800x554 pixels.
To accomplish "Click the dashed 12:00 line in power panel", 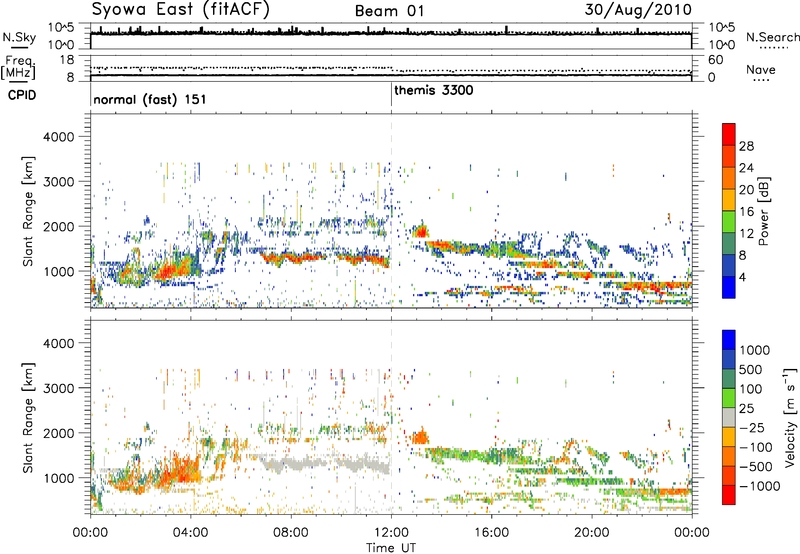I will 391,210.
